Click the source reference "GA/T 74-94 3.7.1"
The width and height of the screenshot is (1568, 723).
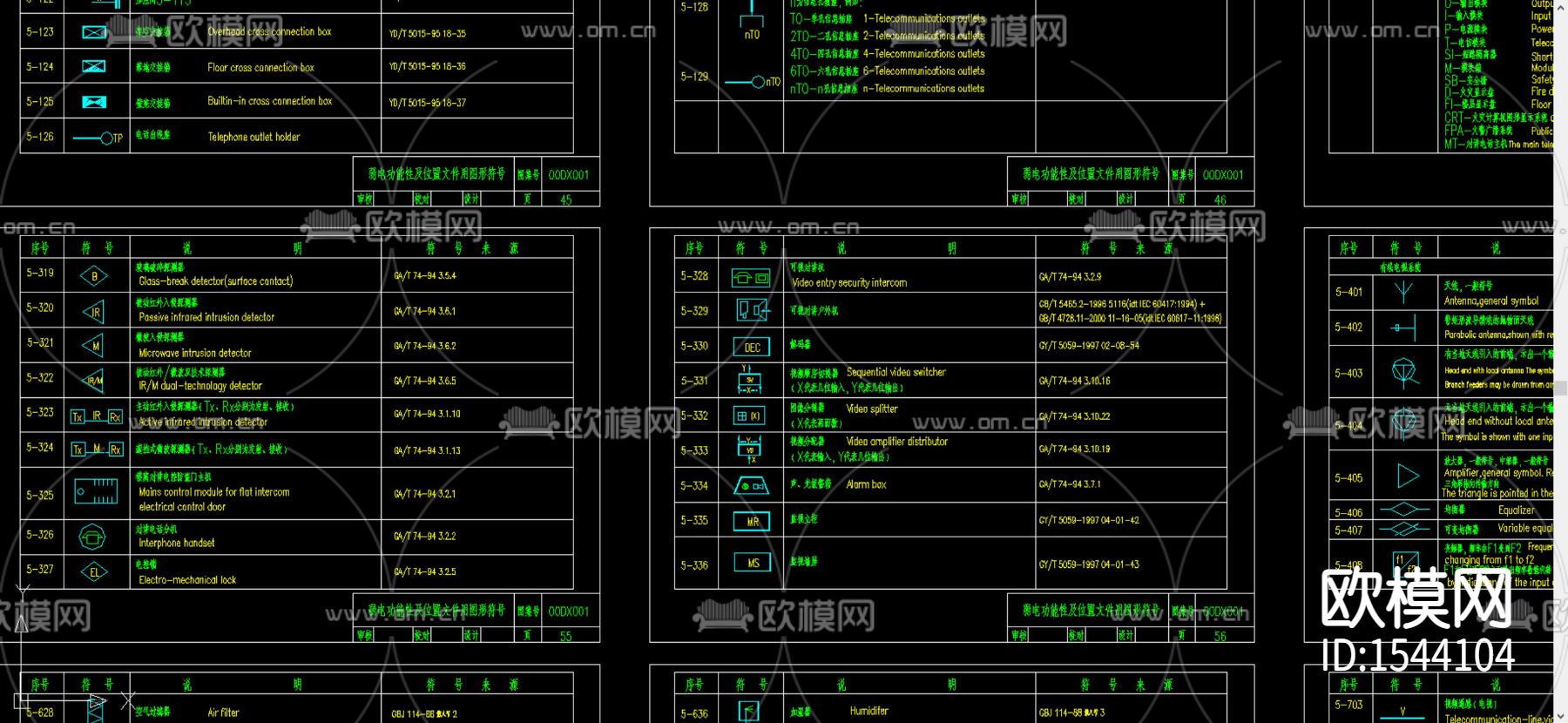[1070, 484]
